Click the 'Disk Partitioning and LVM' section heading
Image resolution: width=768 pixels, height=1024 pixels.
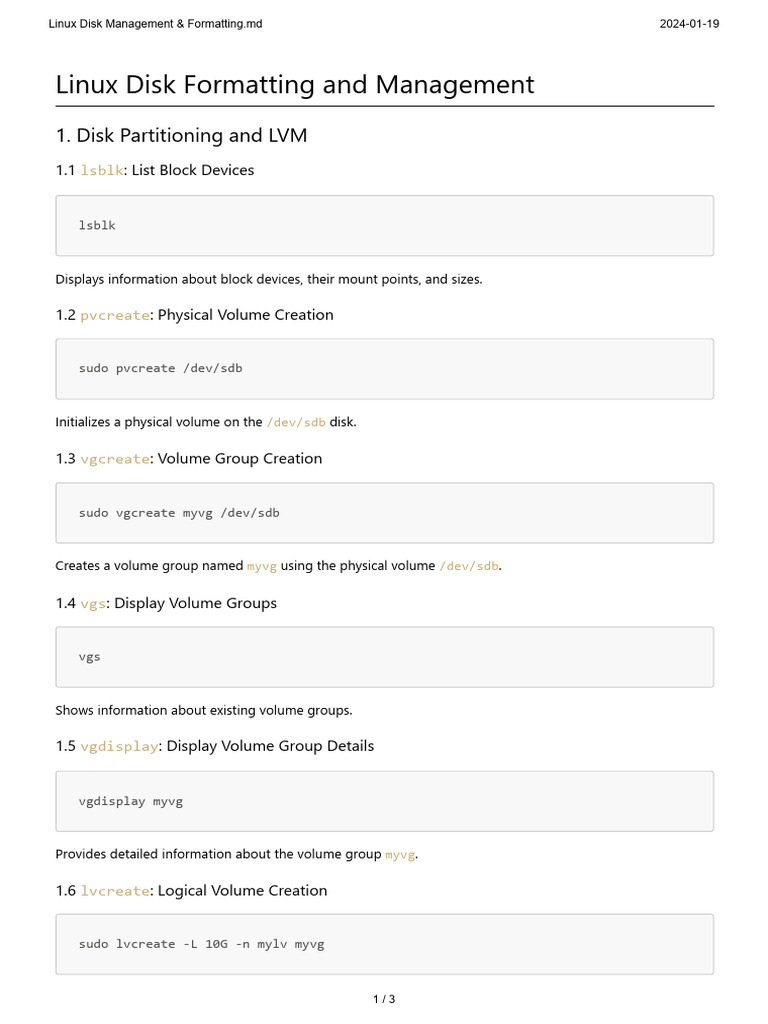(x=181, y=136)
